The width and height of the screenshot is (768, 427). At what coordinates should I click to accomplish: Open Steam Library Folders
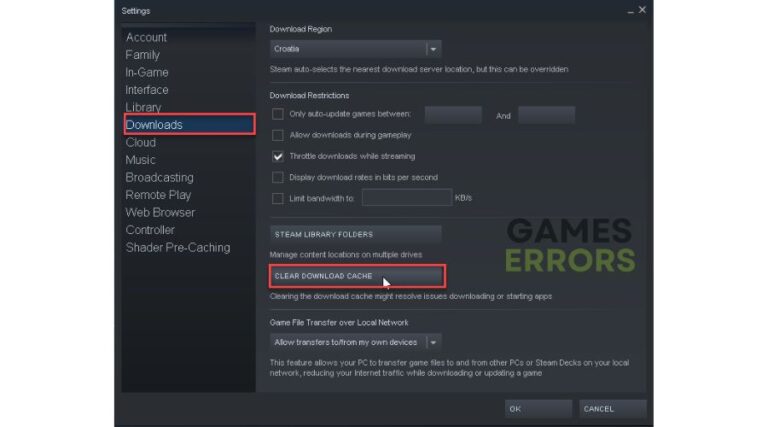point(356,235)
